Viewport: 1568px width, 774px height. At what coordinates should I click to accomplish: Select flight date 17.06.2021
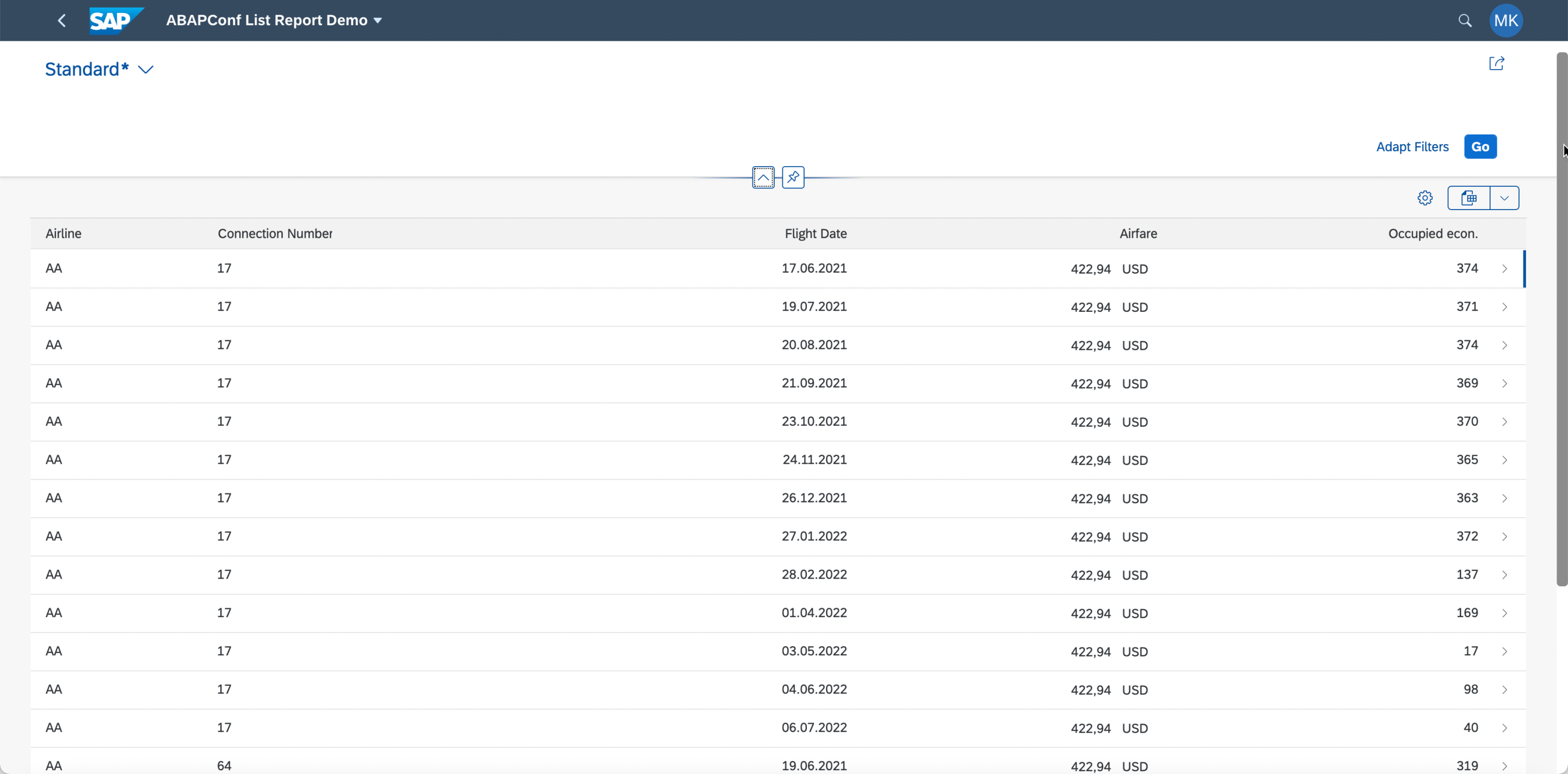coord(814,268)
